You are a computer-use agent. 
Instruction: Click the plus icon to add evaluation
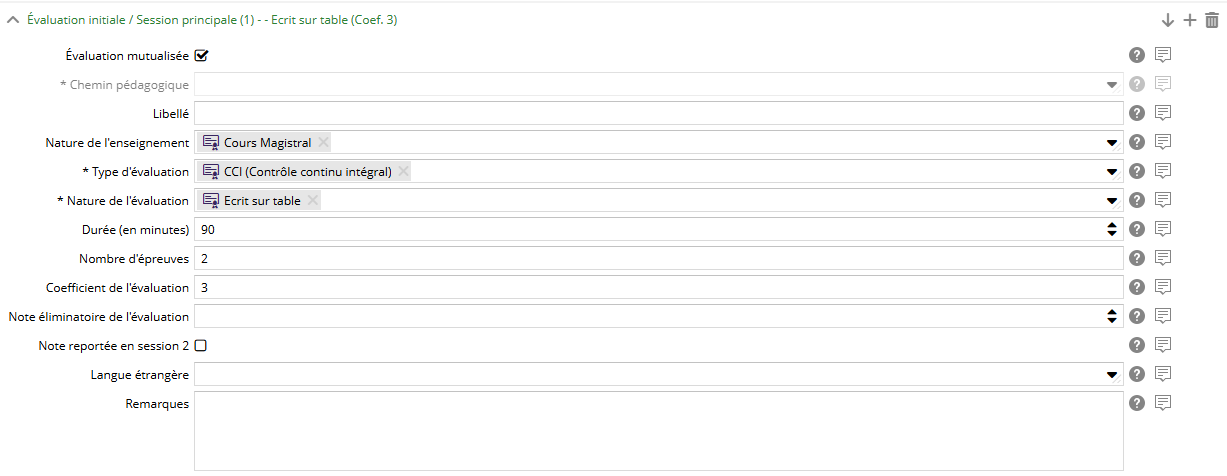point(1190,20)
